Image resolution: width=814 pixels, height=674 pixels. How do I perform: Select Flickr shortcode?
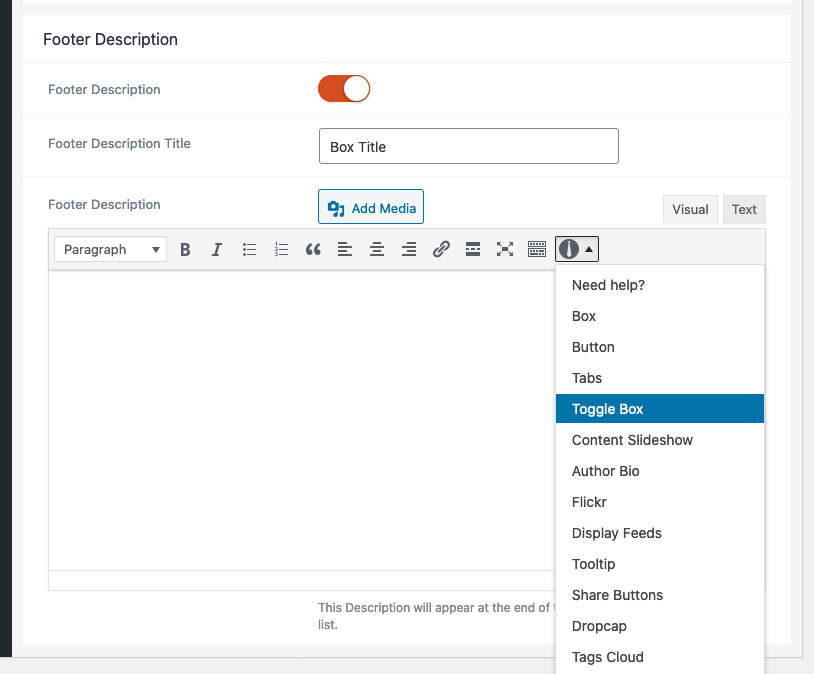click(660, 502)
